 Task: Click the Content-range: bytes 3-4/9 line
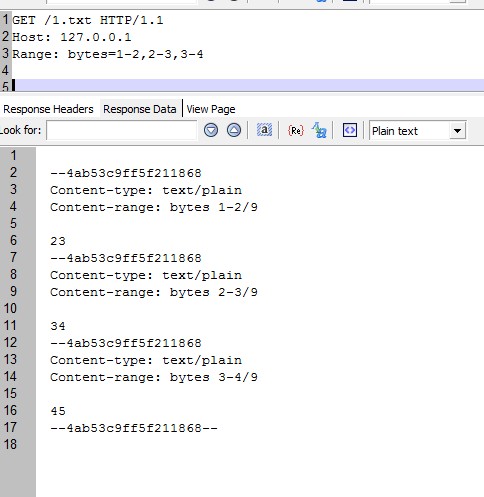[x=154, y=377]
